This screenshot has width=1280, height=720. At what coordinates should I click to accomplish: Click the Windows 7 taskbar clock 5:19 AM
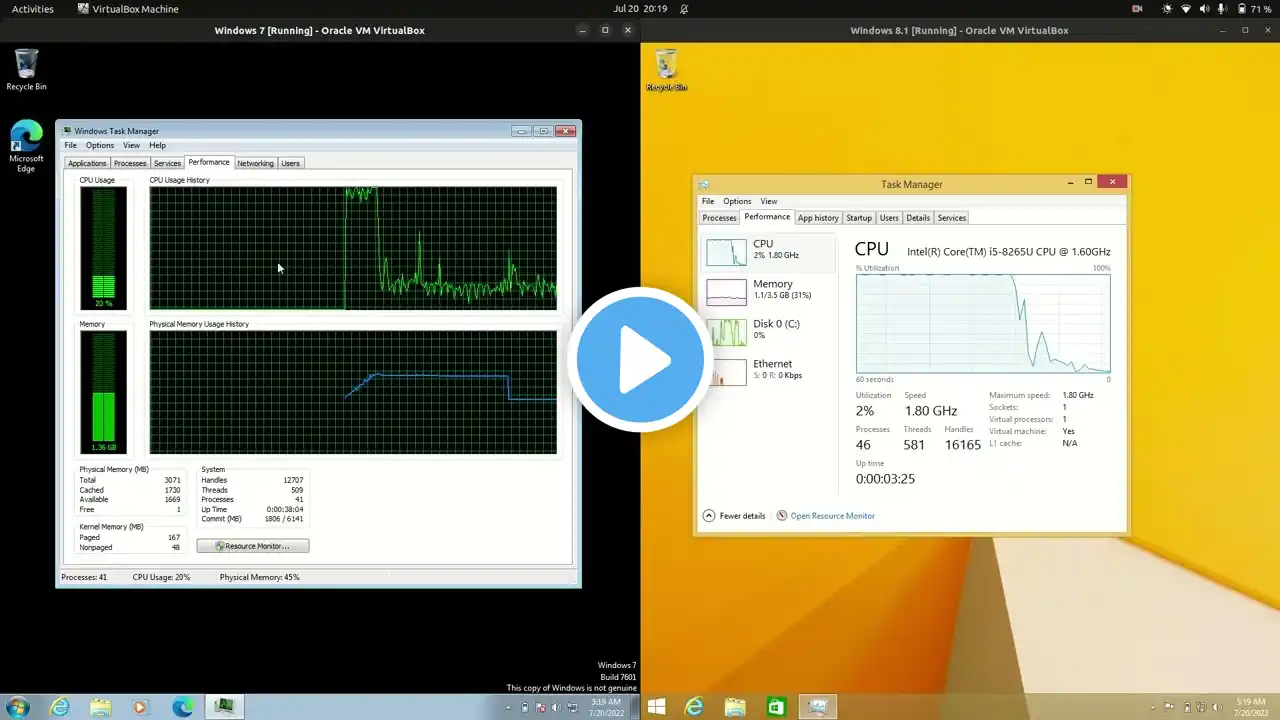[x=606, y=708]
